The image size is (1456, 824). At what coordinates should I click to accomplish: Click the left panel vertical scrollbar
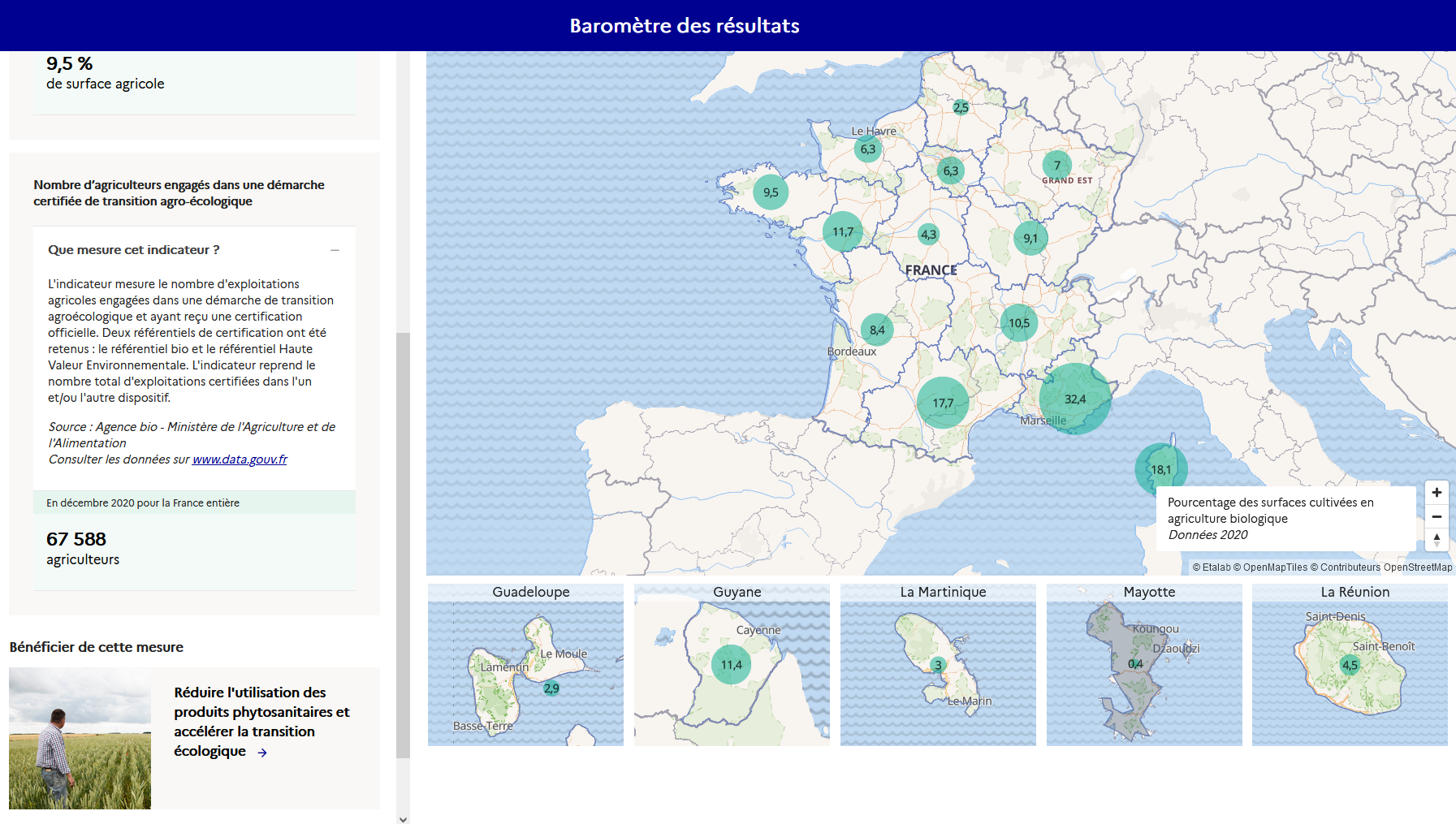(403, 544)
